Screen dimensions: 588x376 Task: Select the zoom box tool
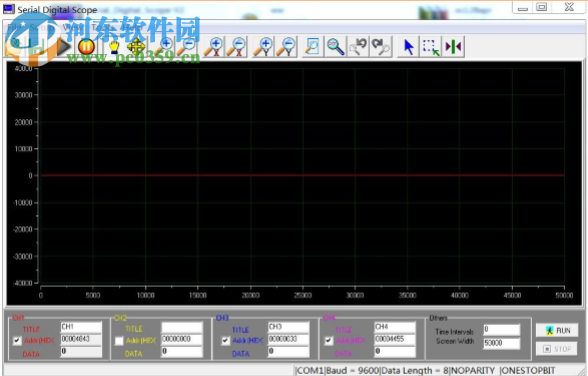(312, 47)
